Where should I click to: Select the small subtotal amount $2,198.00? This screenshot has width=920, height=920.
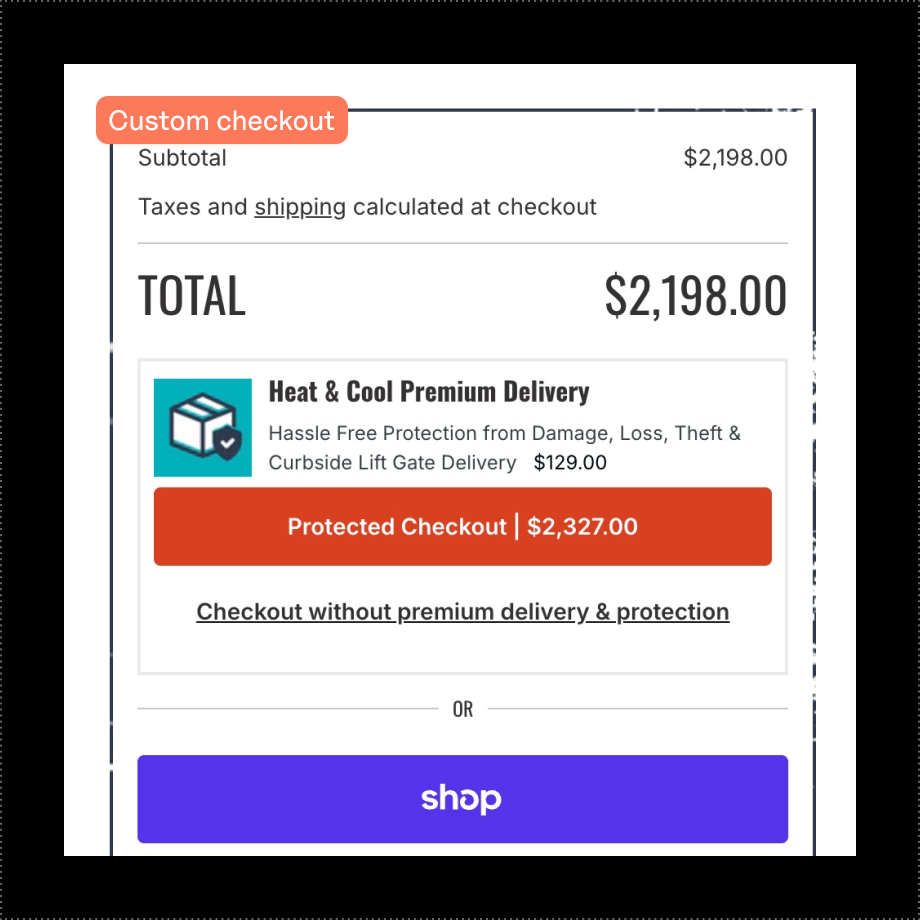[x=735, y=158]
